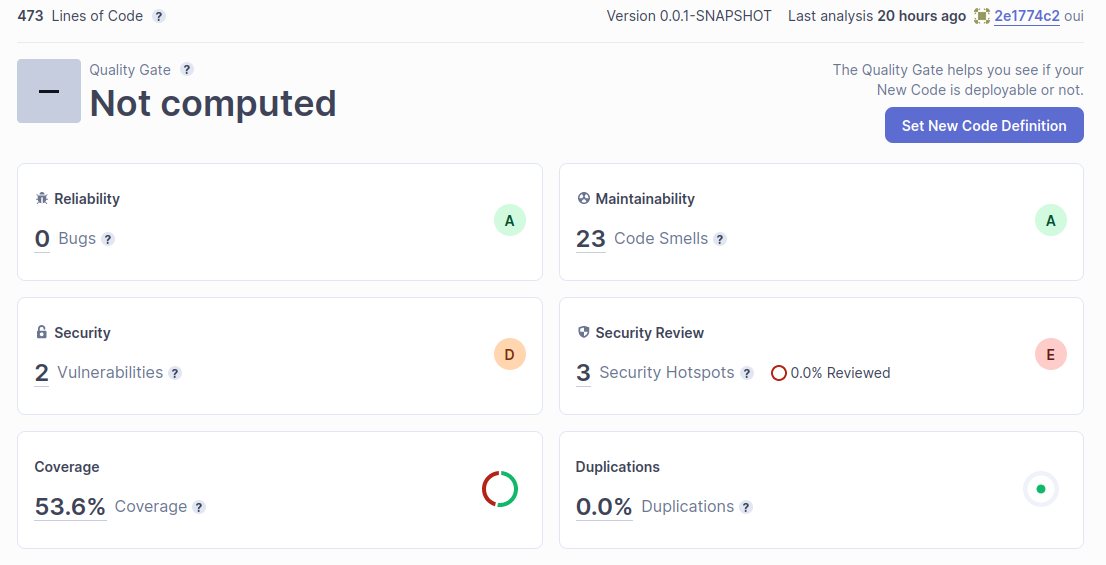
Task: Click the committer avatar beside commit hash
Action: 982,16
